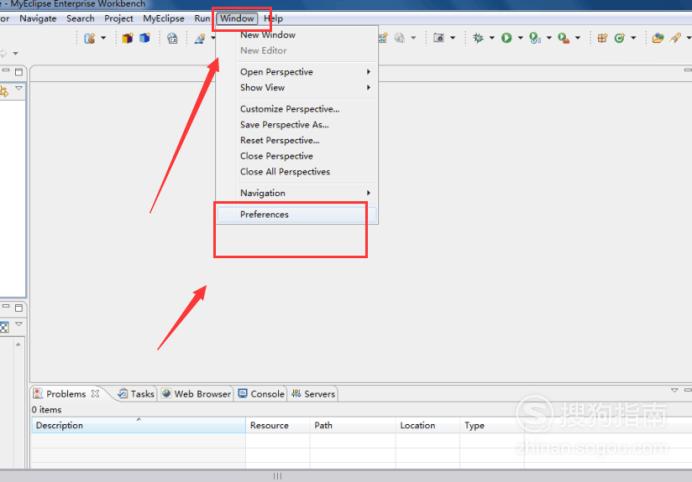Click the screenshot capture toolbar icon
Screen dimensions: 692x482
[439, 38]
